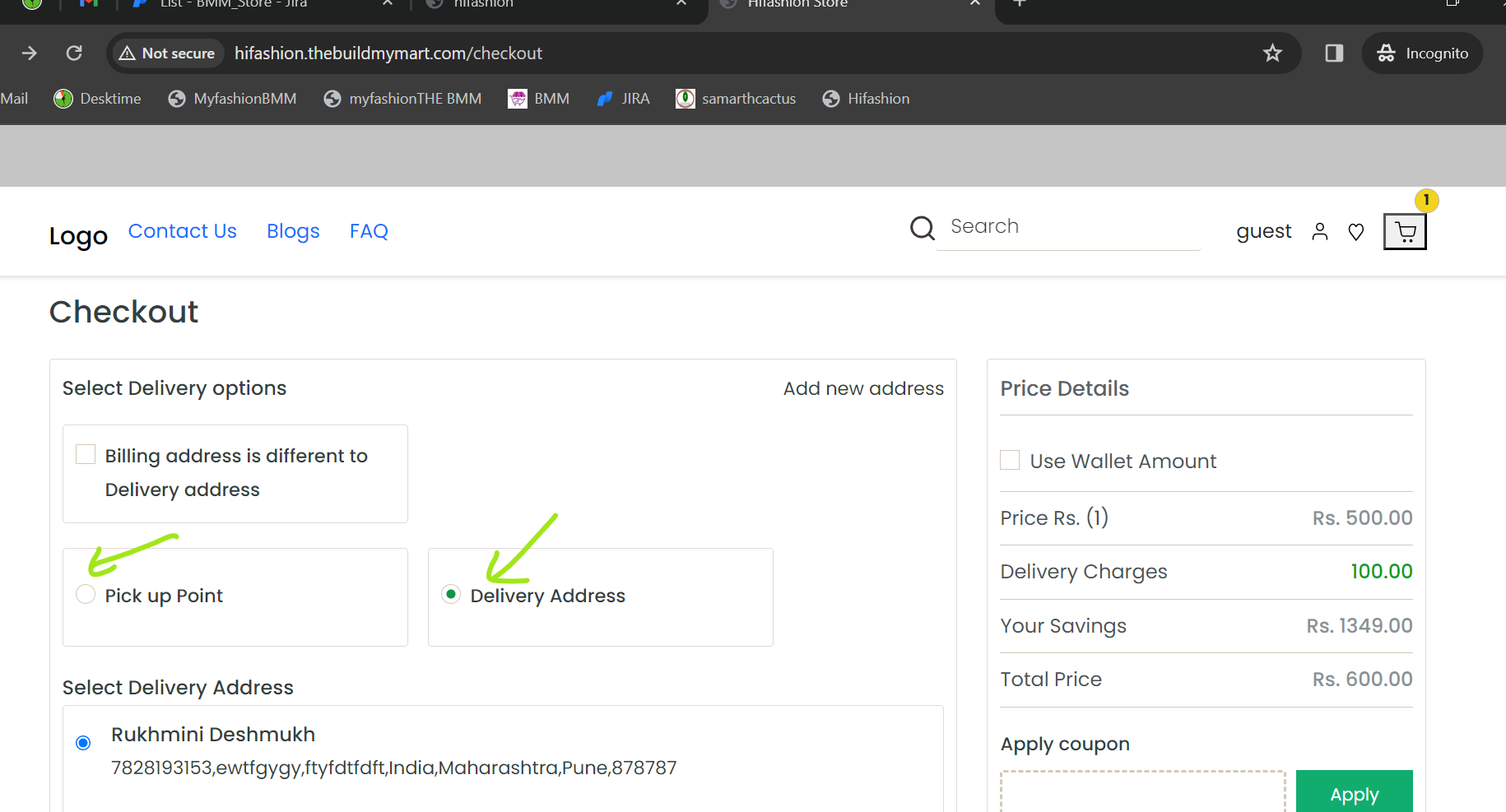Click the search magnifier icon
The image size is (1506, 812).
coord(923,228)
